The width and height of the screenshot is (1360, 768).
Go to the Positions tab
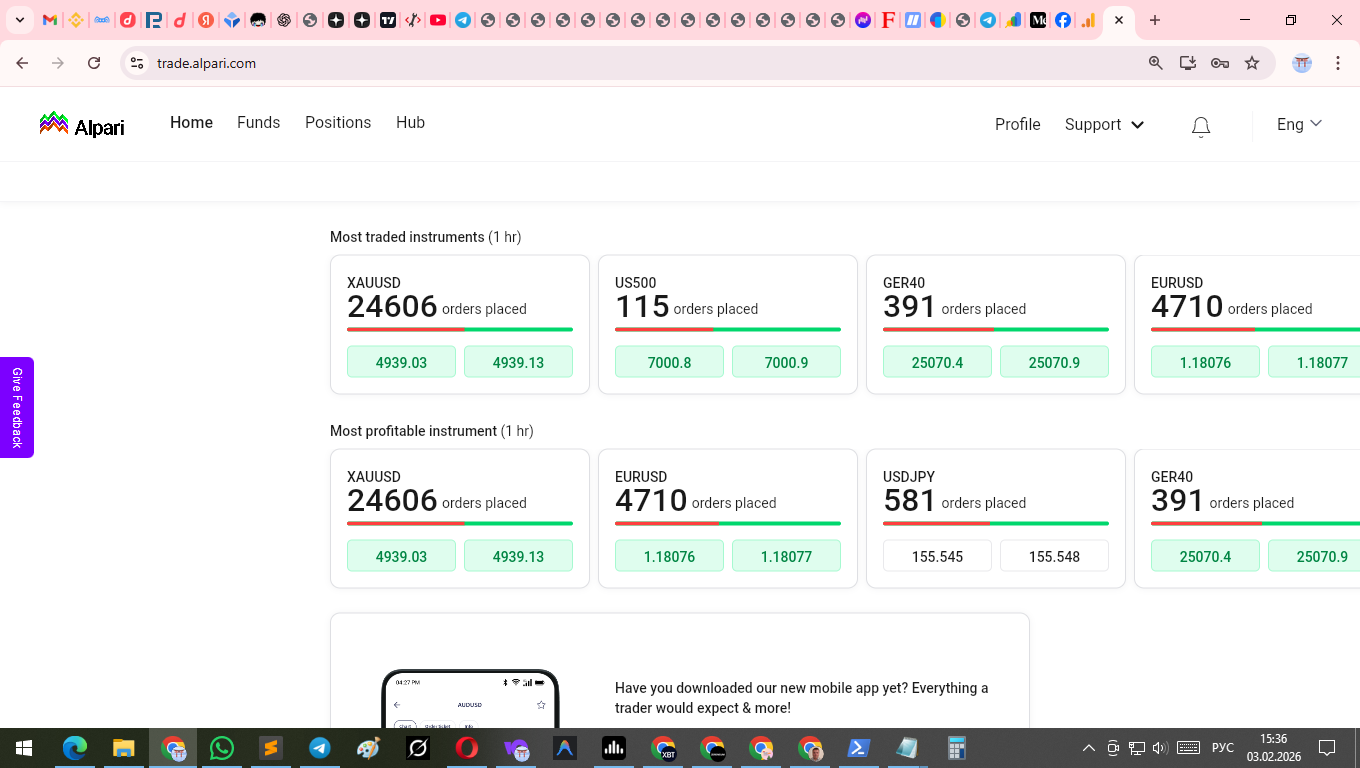coord(338,122)
